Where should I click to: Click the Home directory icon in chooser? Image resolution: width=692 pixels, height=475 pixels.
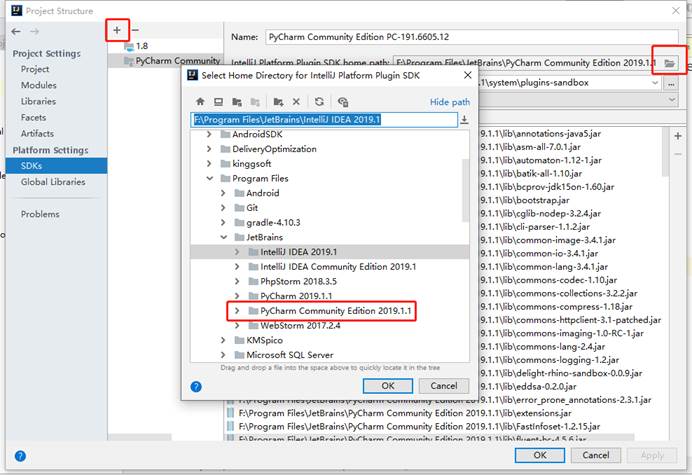[x=200, y=102]
